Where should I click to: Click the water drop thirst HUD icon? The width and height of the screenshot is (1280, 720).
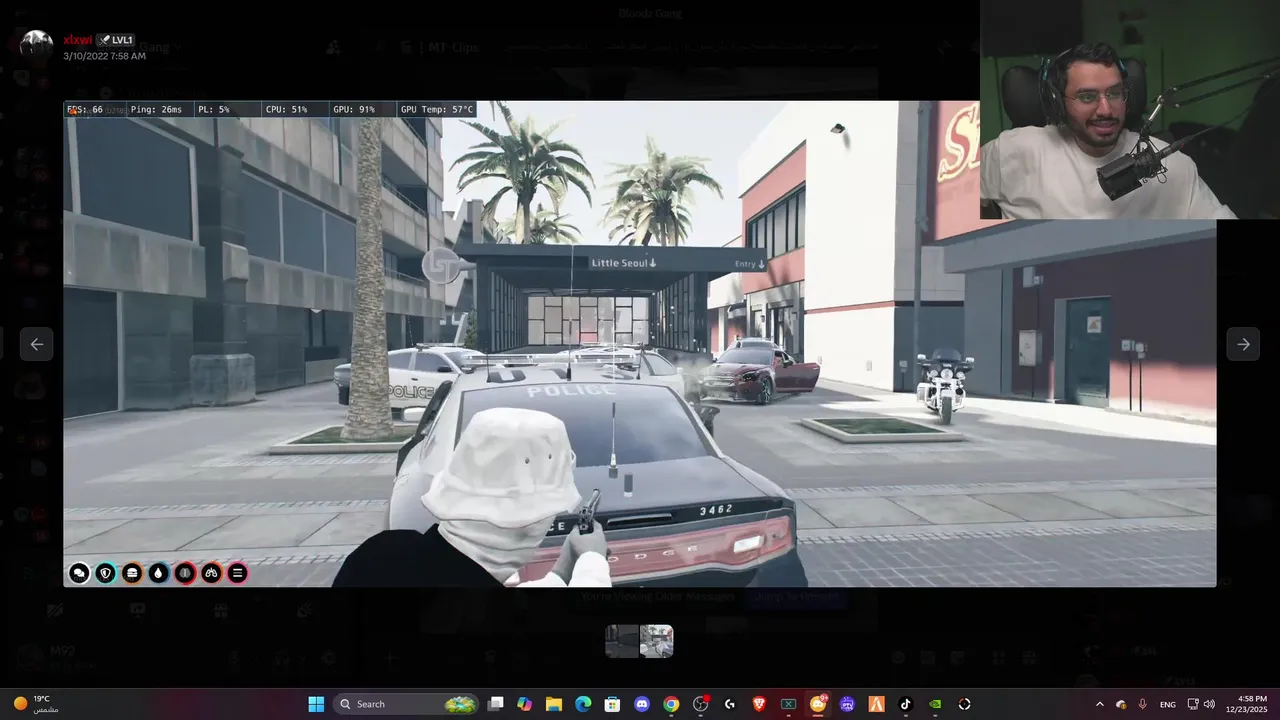point(158,573)
